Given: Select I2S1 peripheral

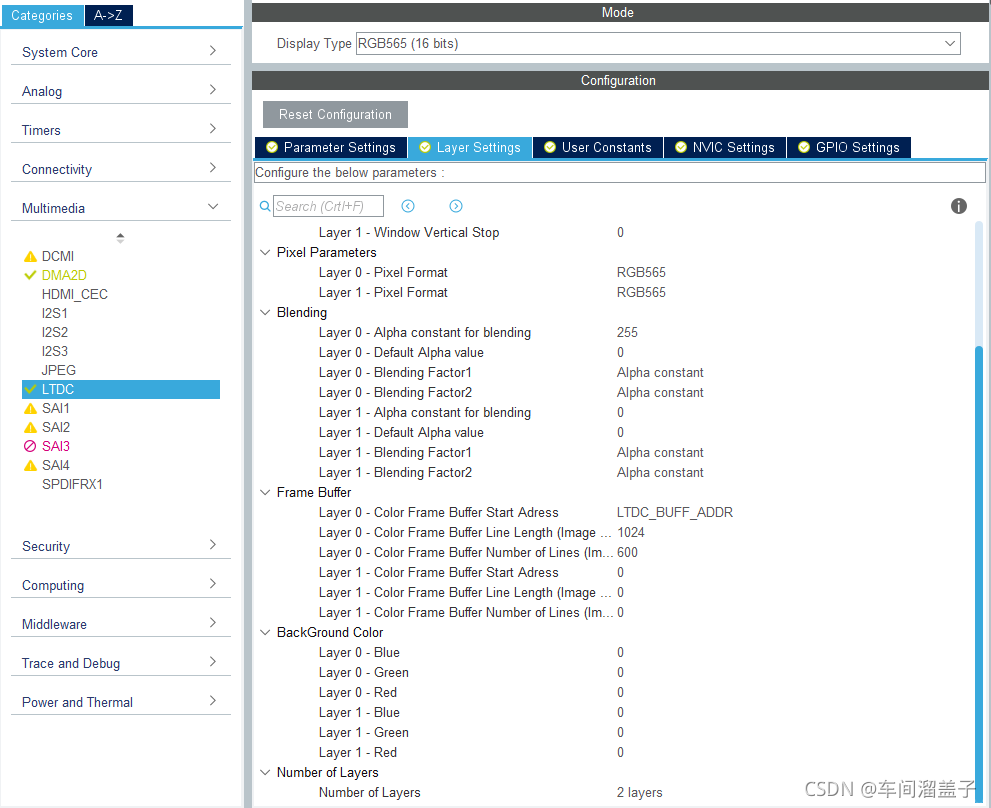Looking at the screenshot, I should tap(54, 314).
